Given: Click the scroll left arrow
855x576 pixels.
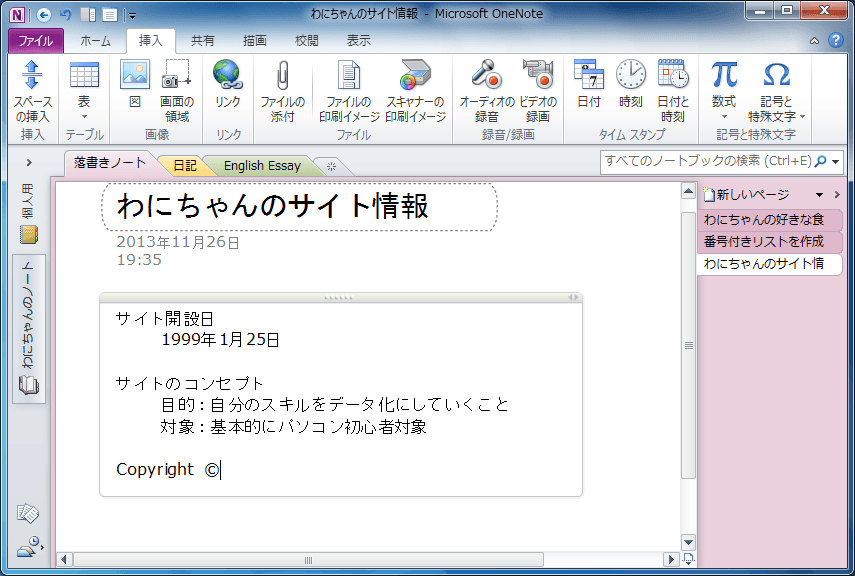Looking at the screenshot, I should pyautogui.click(x=64, y=560).
